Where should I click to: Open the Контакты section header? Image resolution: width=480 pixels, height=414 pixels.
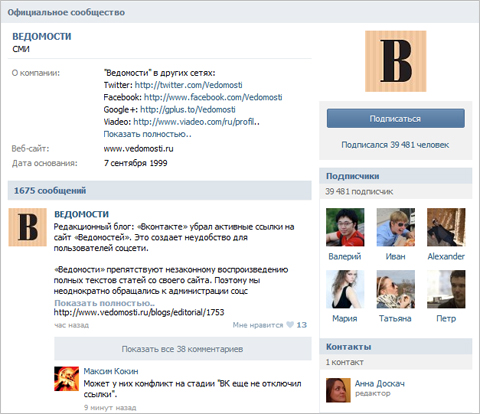pyautogui.click(x=396, y=347)
